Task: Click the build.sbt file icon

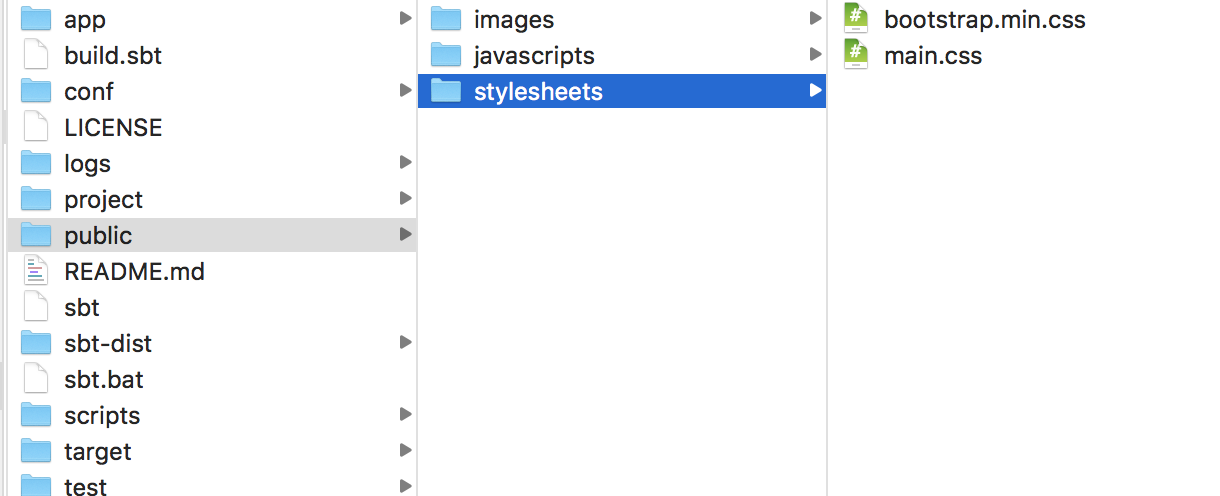Action: click(x=36, y=55)
